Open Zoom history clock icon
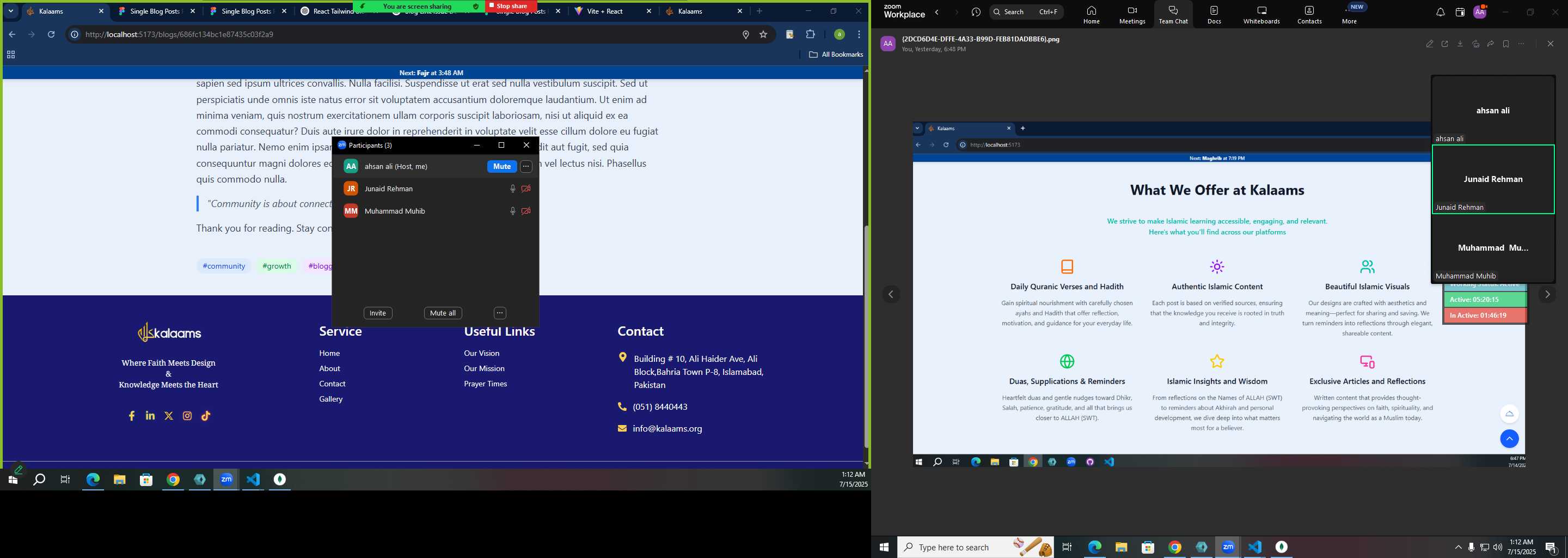Image resolution: width=1568 pixels, height=558 pixels. [x=976, y=12]
